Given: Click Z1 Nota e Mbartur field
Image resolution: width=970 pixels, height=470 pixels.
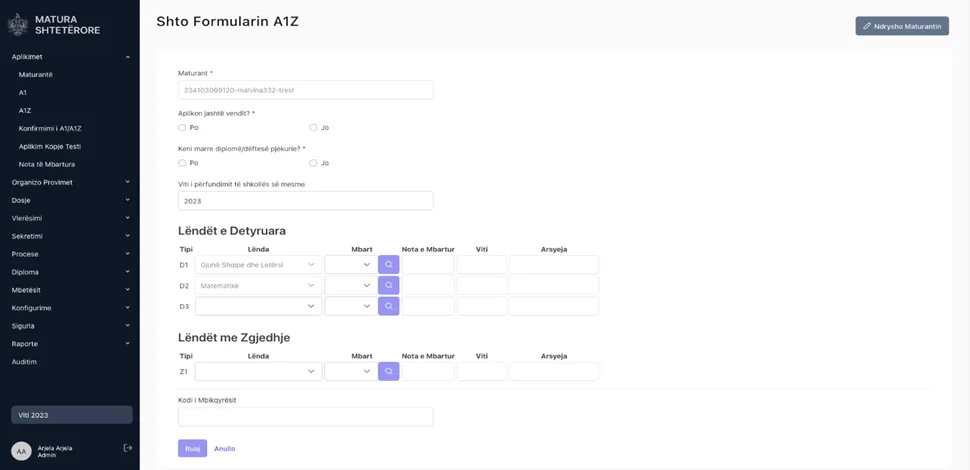Looking at the screenshot, I should pos(428,372).
